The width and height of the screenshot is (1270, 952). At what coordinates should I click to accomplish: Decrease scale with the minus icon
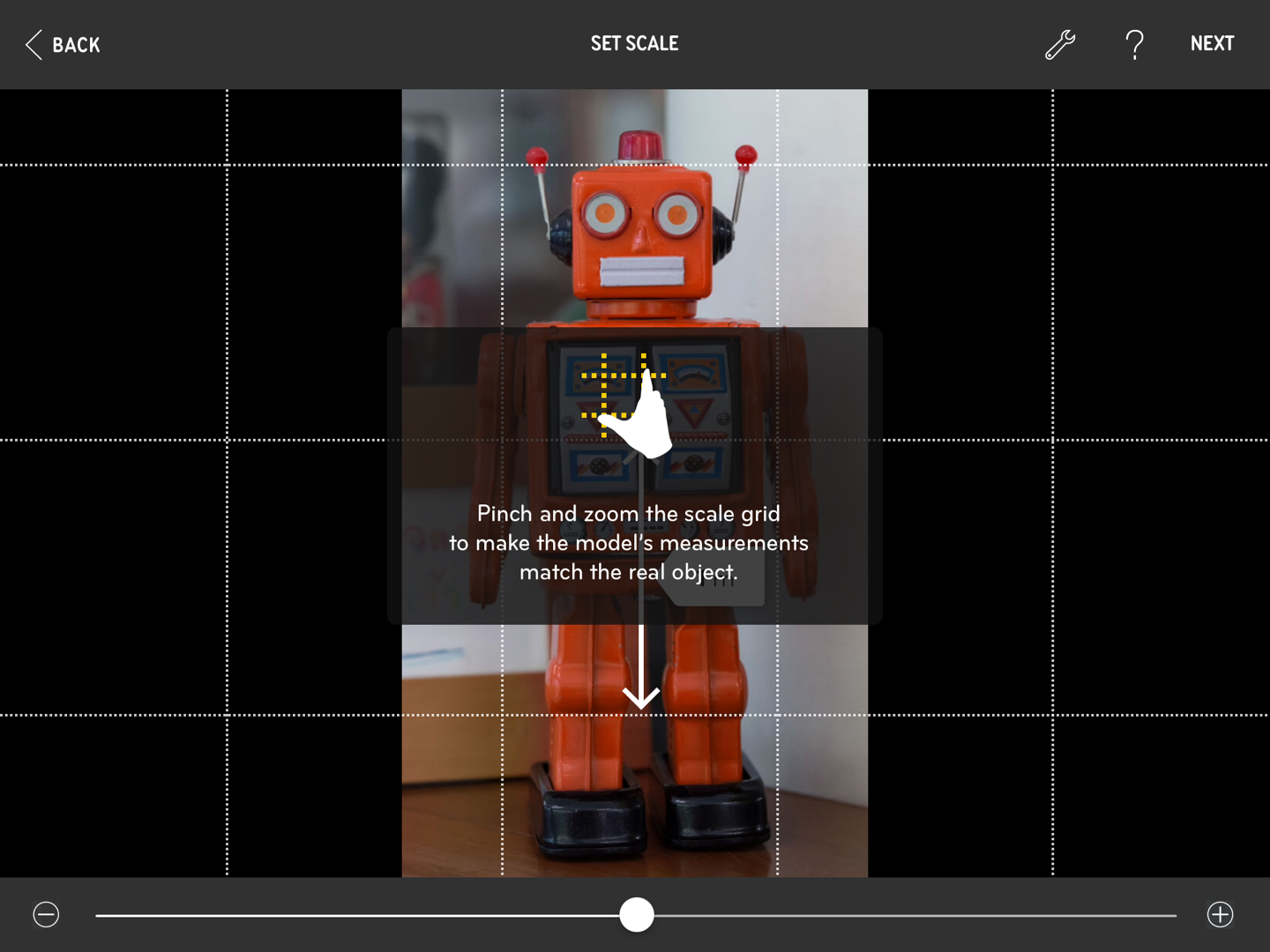(46, 915)
